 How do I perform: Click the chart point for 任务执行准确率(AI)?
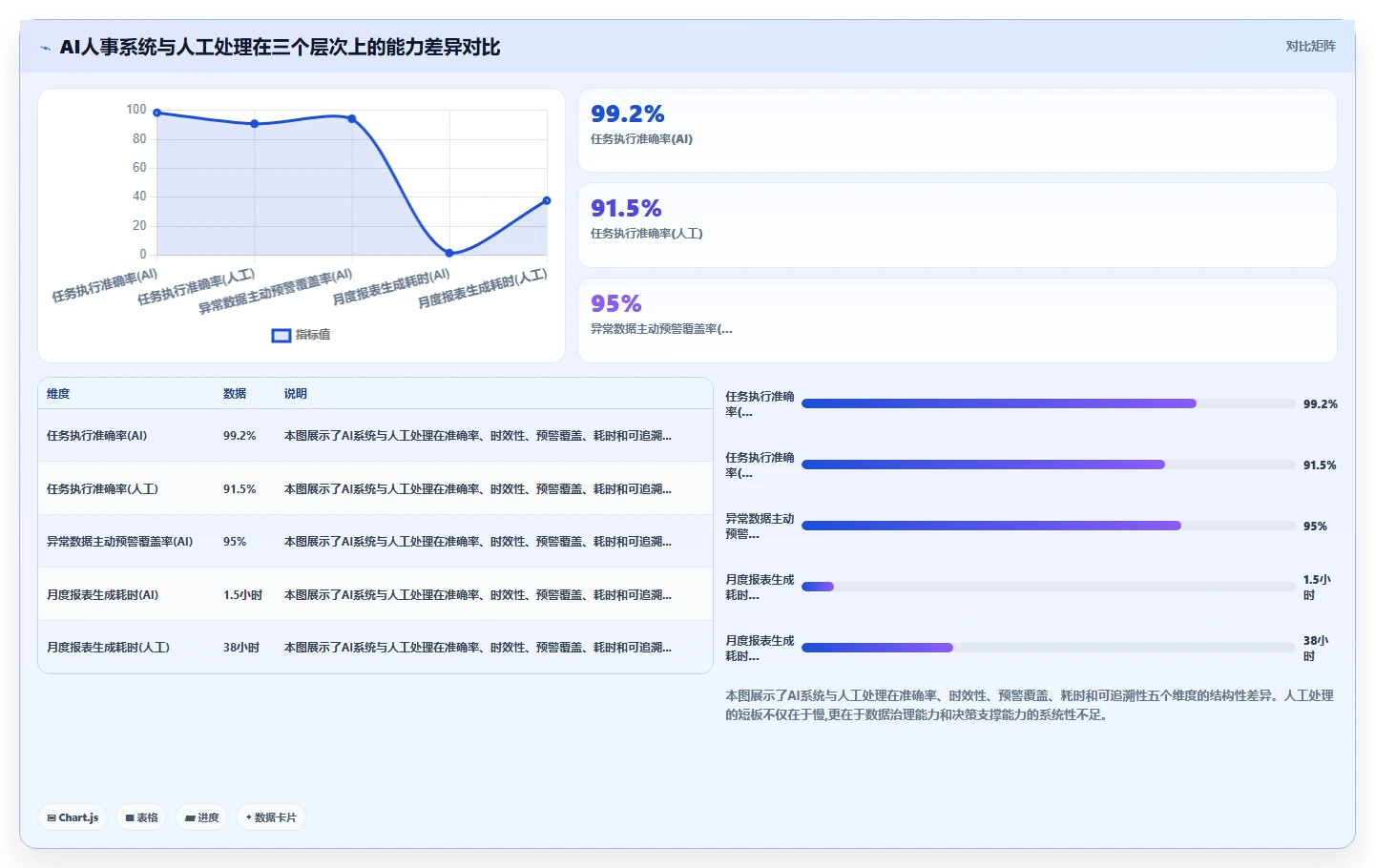tap(157, 113)
